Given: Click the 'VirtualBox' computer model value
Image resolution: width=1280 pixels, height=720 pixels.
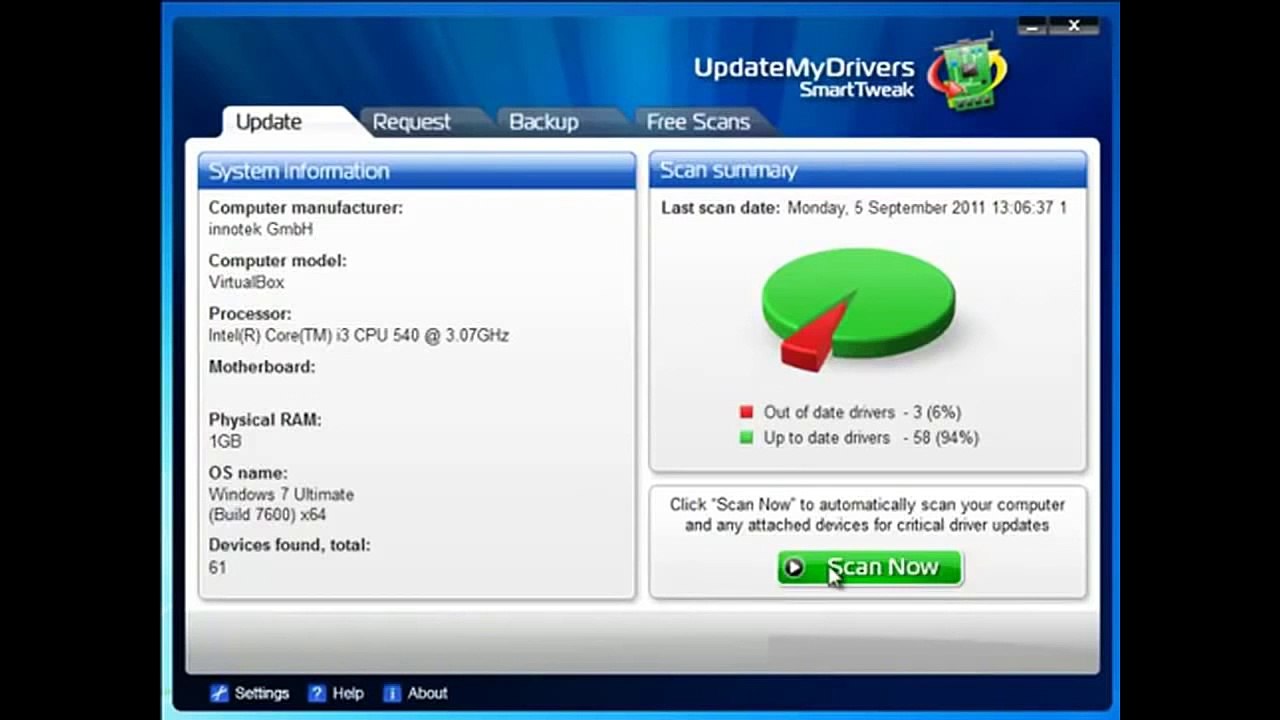Looking at the screenshot, I should [x=246, y=282].
